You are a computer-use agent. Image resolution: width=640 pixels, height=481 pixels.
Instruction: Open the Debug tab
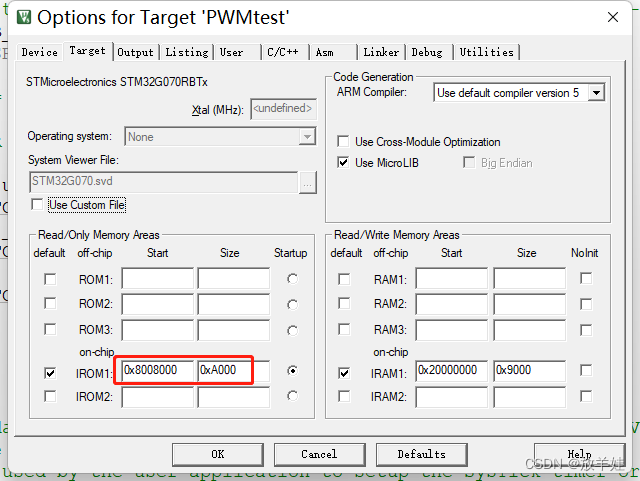pyautogui.click(x=427, y=52)
